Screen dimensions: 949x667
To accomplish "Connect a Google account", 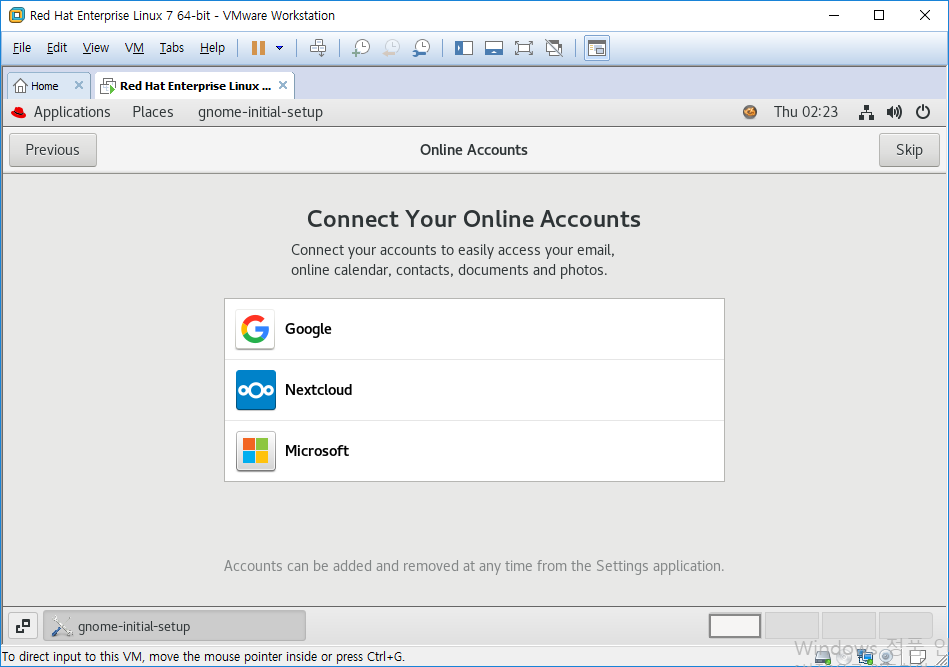I will [x=474, y=329].
